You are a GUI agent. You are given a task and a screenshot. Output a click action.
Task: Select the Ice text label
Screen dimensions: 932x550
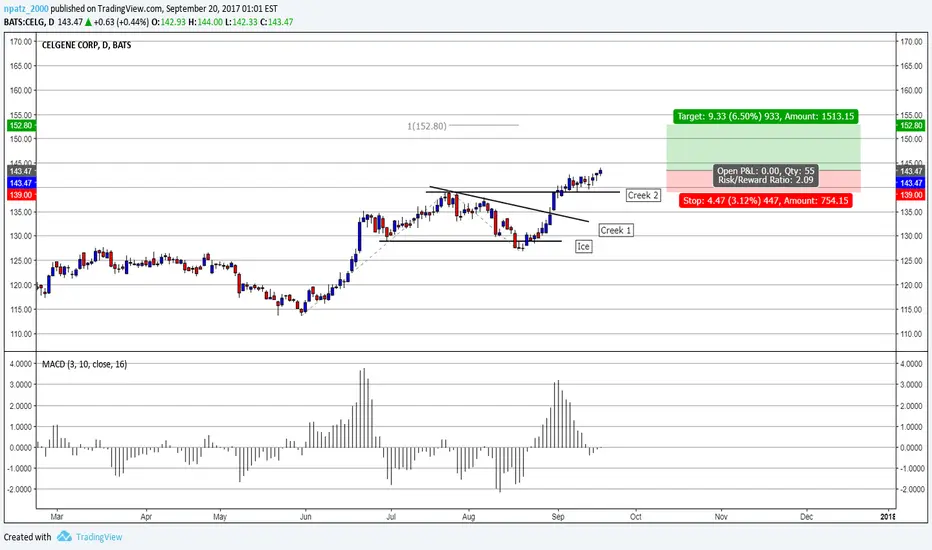583,246
